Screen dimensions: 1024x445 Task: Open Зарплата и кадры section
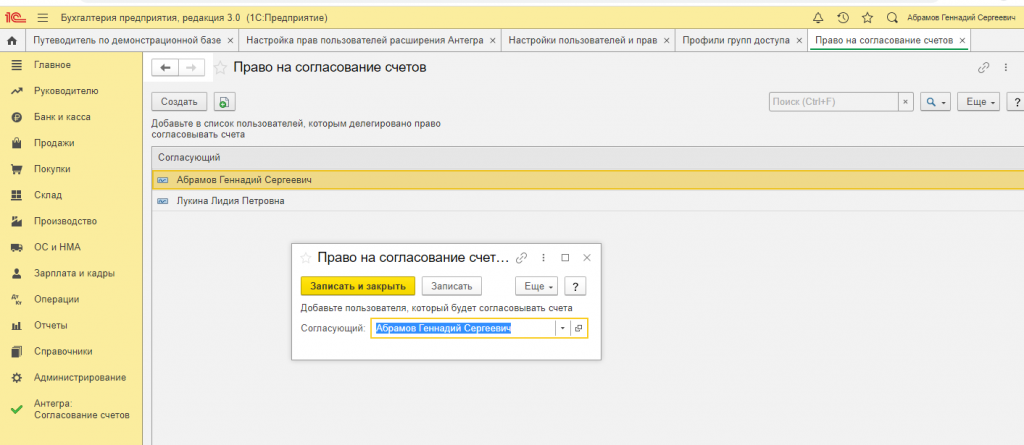(x=74, y=273)
